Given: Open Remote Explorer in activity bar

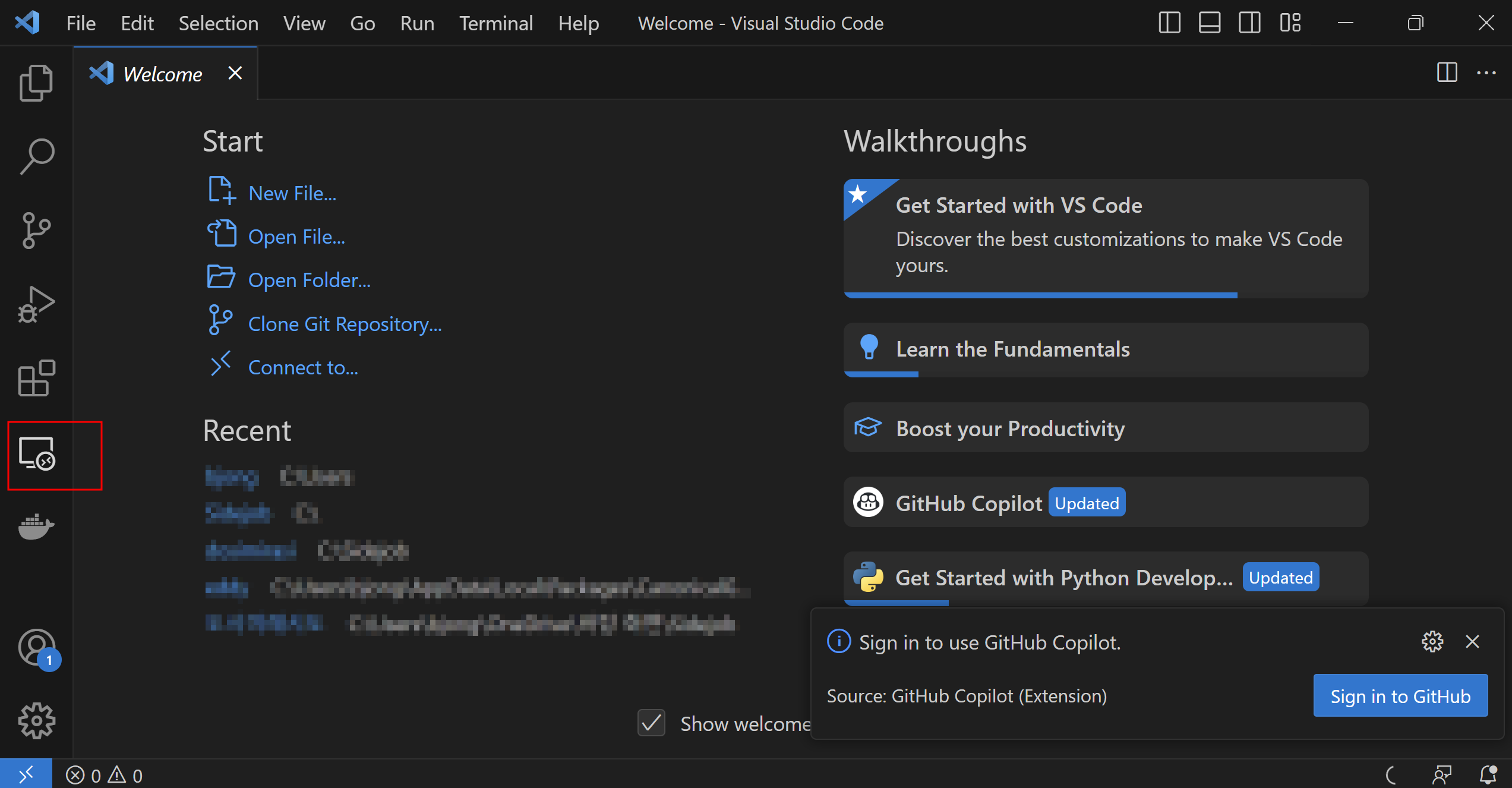Looking at the screenshot, I should (36, 454).
